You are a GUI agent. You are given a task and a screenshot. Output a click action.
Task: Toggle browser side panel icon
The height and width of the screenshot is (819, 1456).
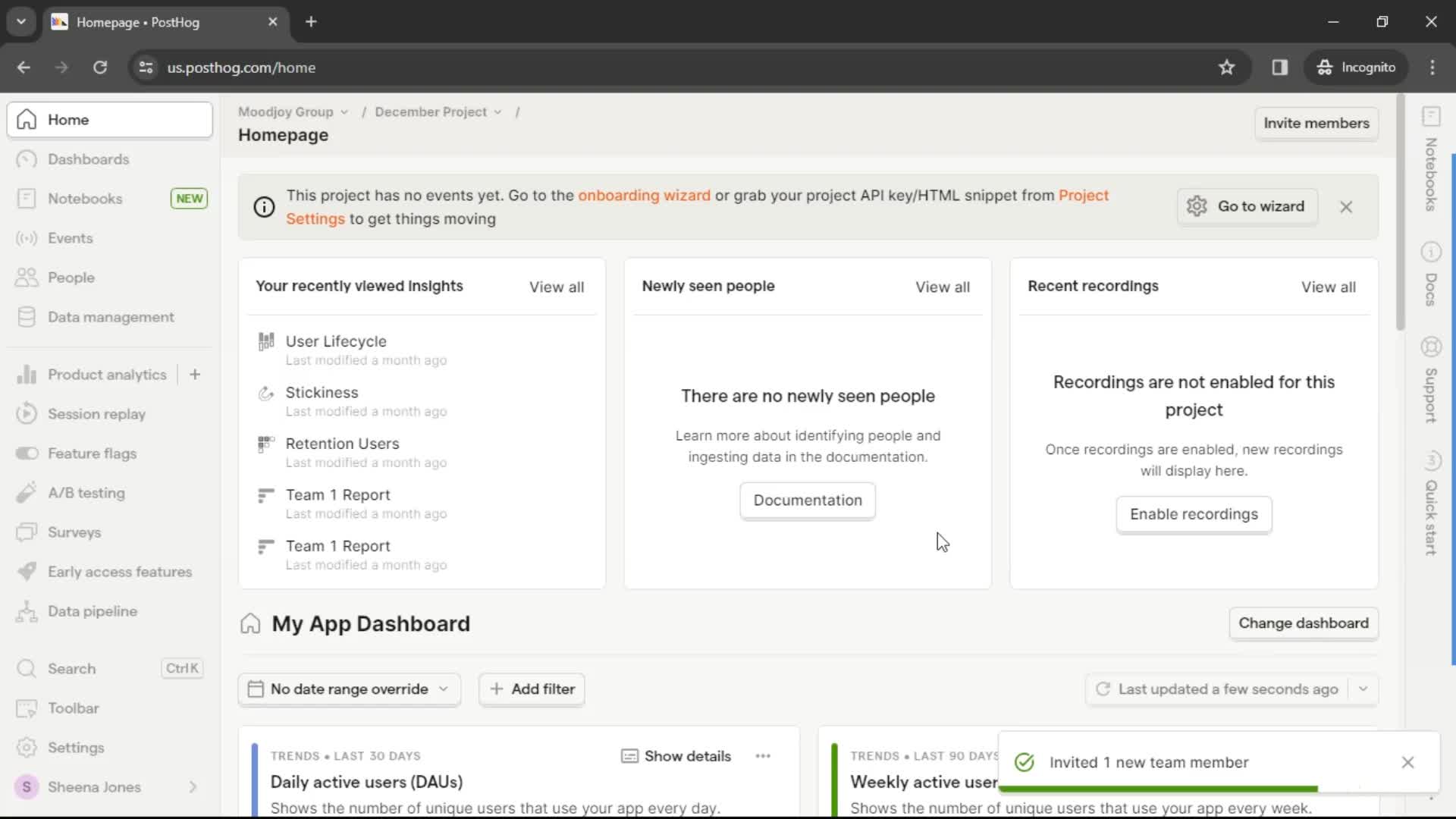[1280, 67]
